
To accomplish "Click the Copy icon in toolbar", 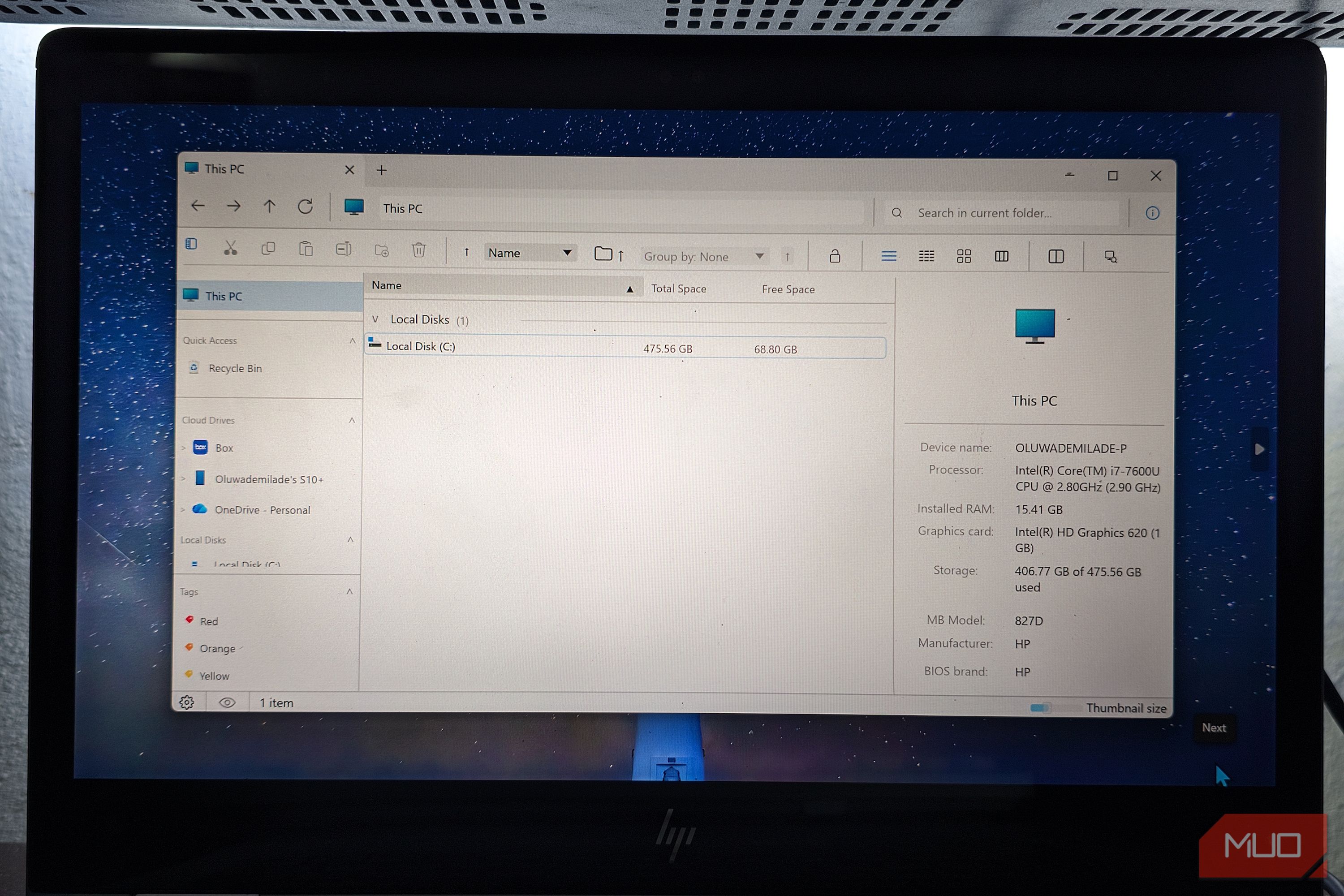I will (268, 249).
